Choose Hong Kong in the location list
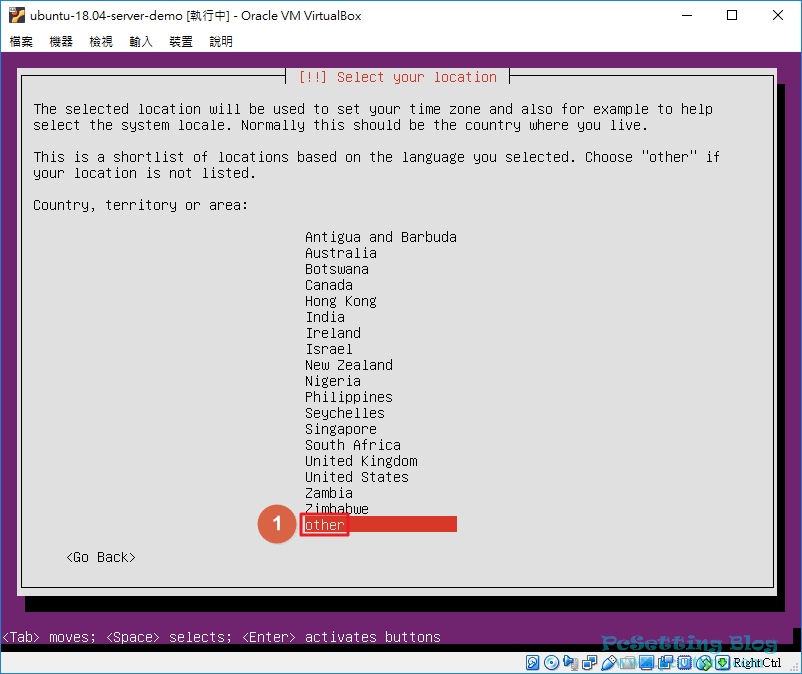This screenshot has width=802, height=674. [x=340, y=301]
